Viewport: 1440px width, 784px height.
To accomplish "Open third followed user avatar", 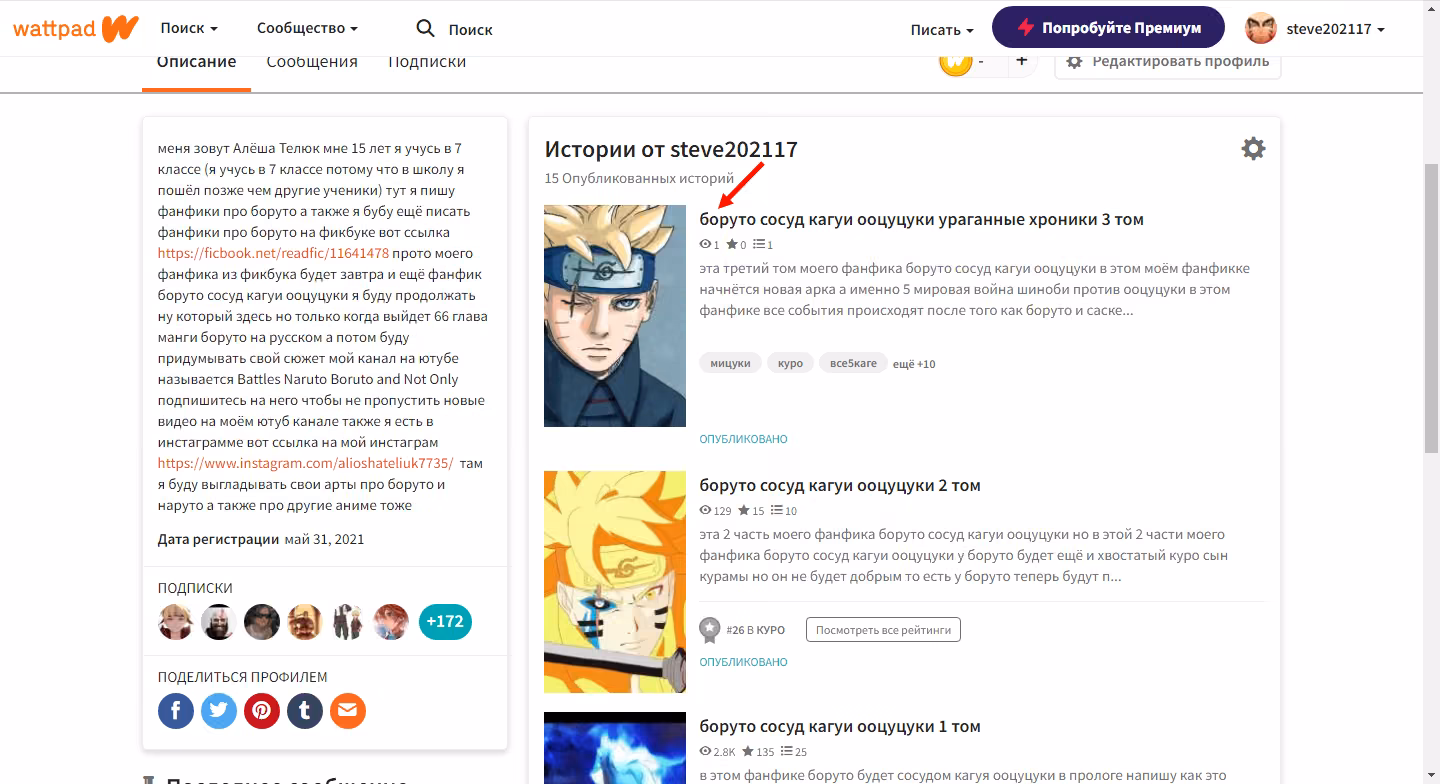I will tap(262, 622).
